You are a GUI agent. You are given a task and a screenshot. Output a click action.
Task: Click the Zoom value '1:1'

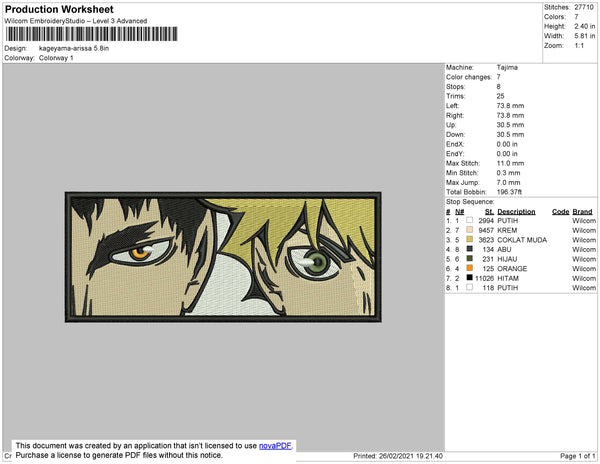coord(579,46)
